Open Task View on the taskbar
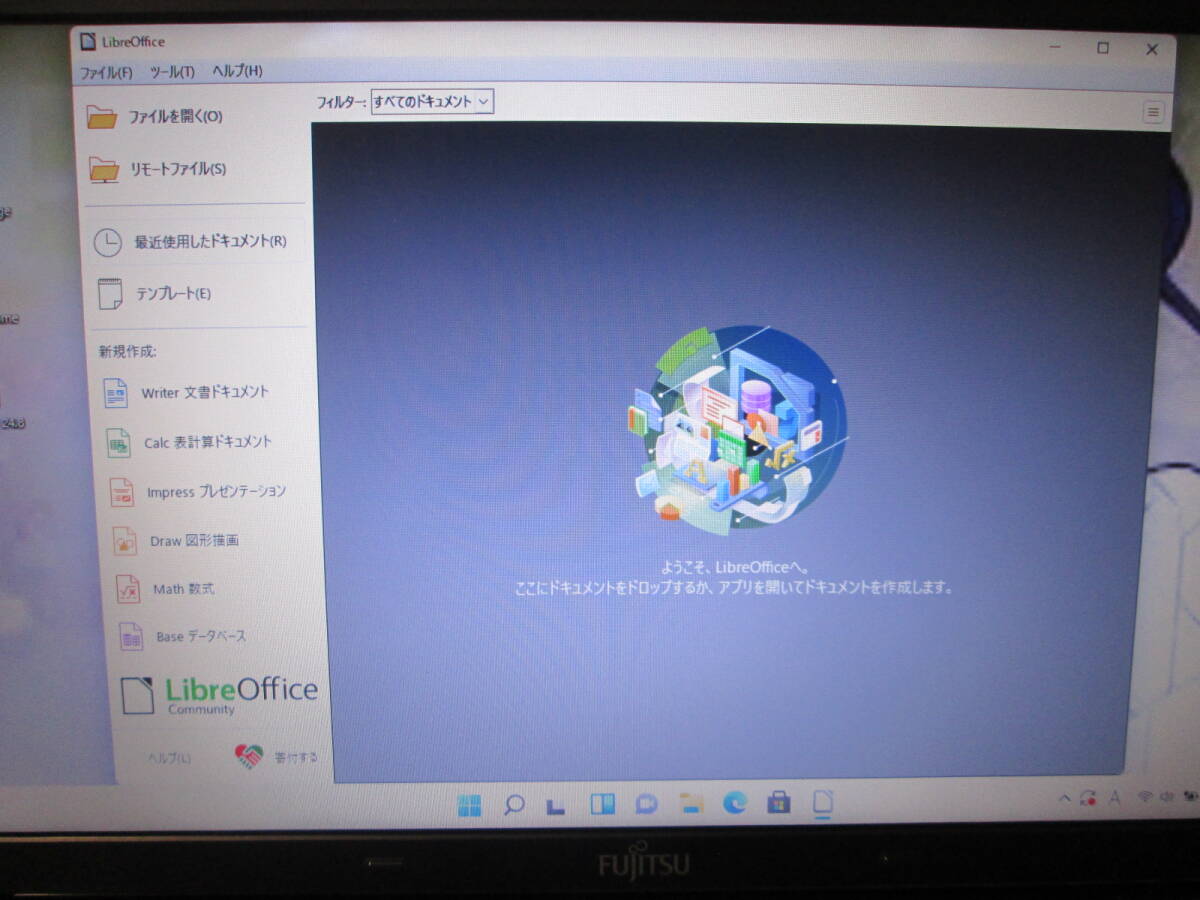This screenshot has height=900, width=1200. click(x=557, y=805)
